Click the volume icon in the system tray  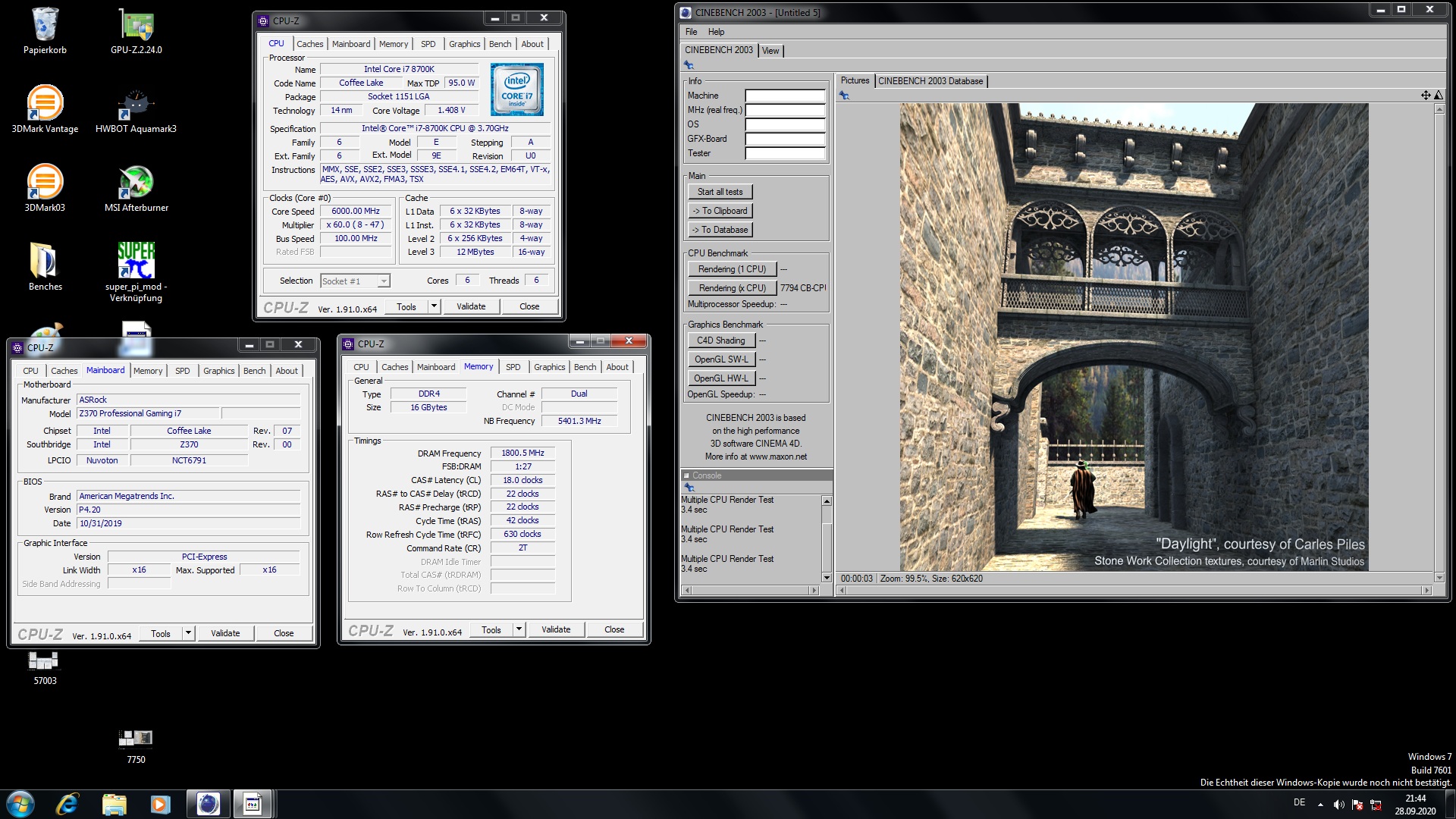click(1338, 805)
